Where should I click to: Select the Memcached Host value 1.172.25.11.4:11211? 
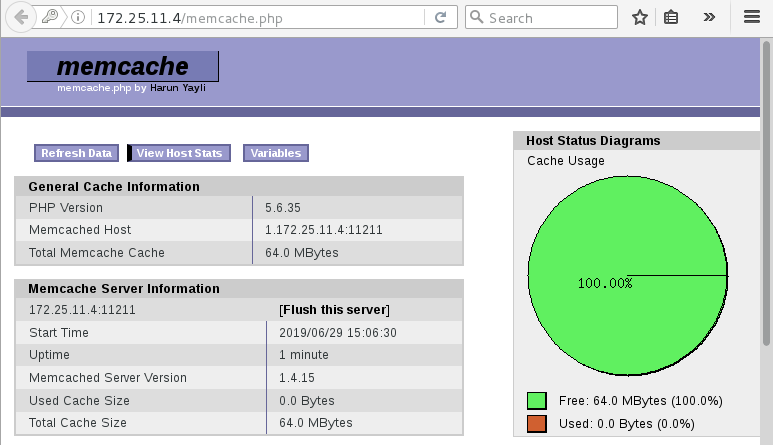324,230
